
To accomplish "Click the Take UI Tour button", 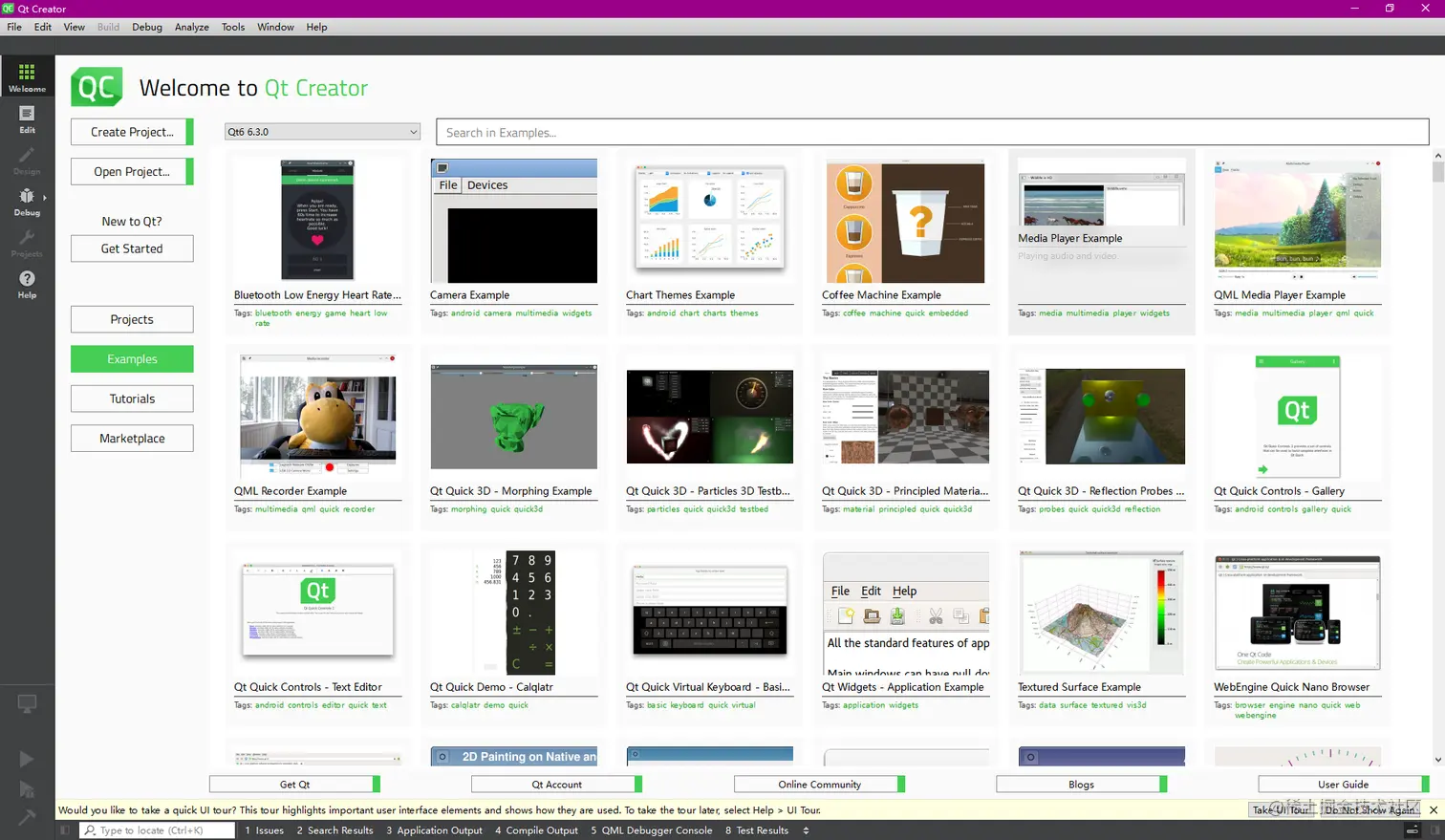I will [1281, 809].
